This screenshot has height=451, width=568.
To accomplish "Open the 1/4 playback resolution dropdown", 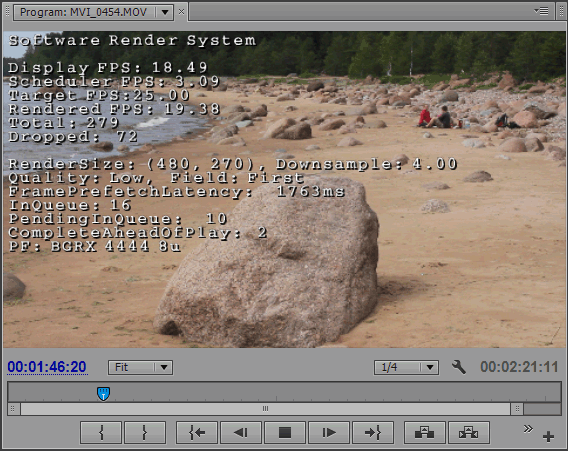I will click(406, 367).
